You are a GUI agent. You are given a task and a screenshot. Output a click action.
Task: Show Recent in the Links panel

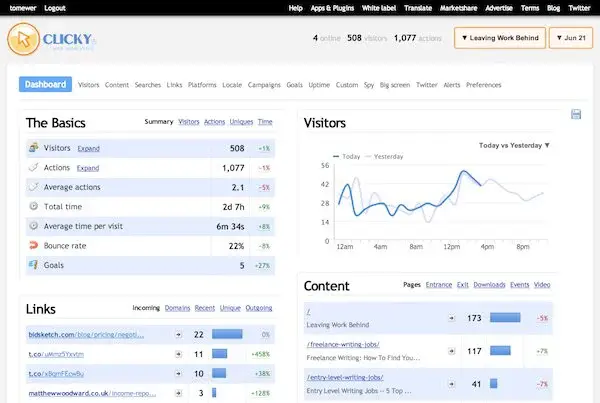205,308
